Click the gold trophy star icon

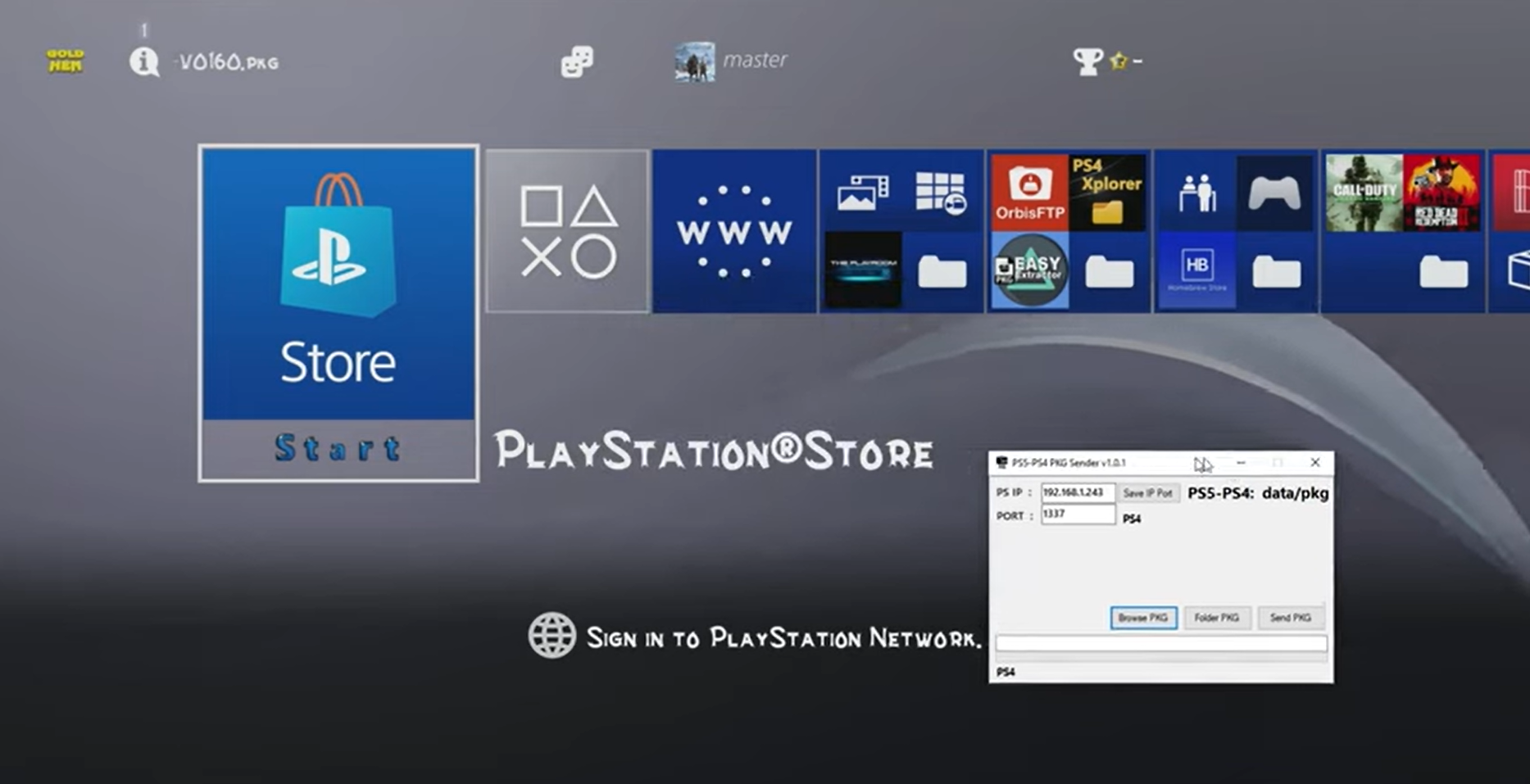point(1119,61)
